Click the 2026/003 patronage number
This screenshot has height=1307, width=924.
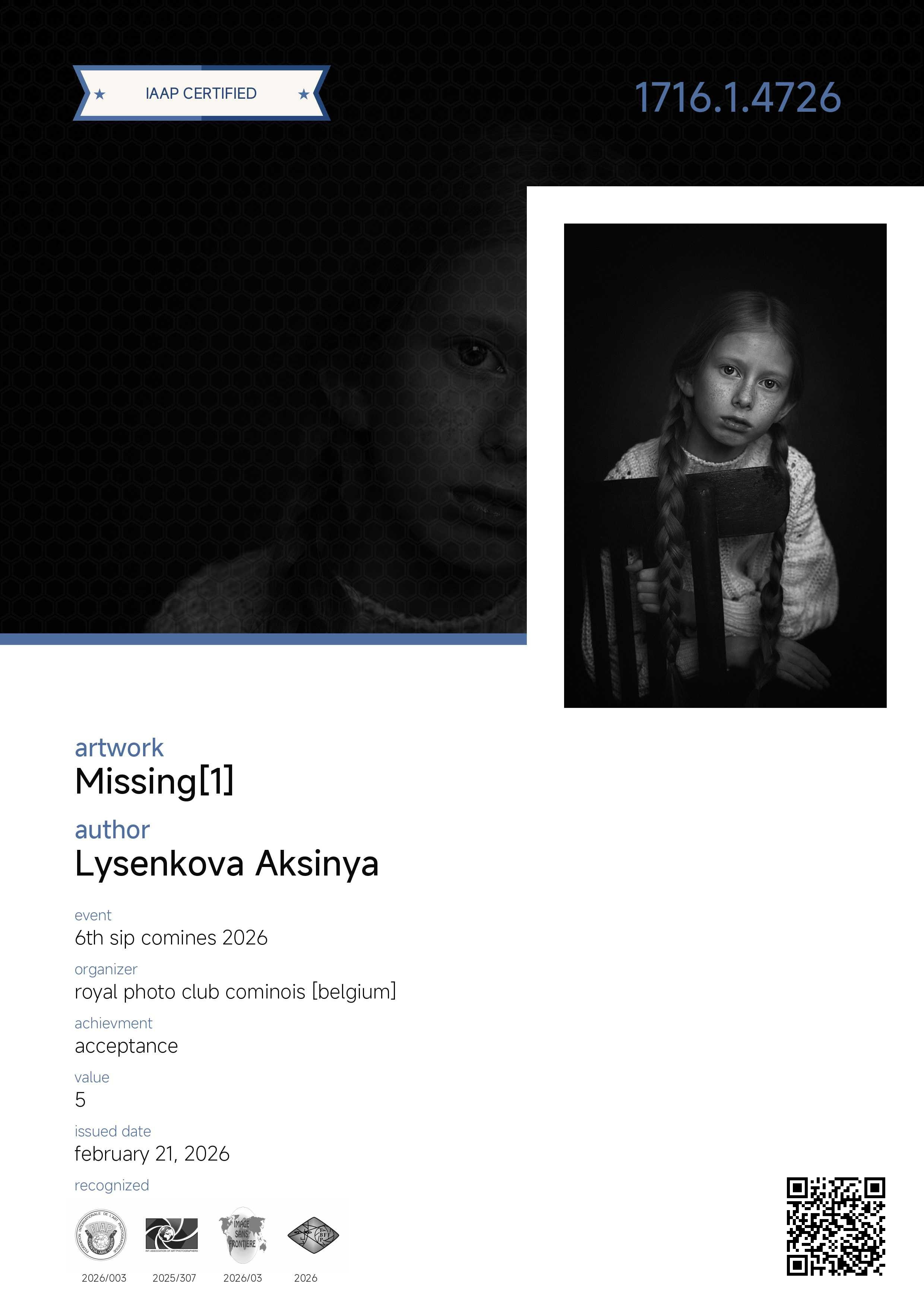coord(104,1278)
